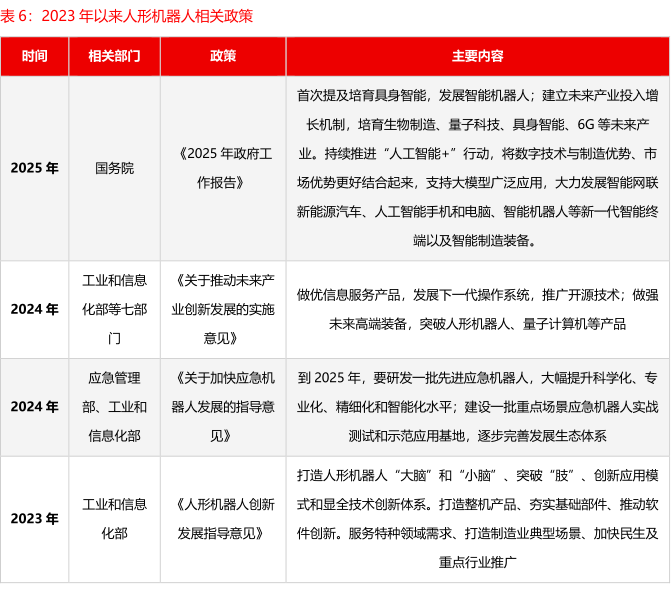Image resolution: width=671 pixels, height=606 pixels.
Task: Click the 《人形机器人创新发展指导意见》 policy cell
Action: (x=223, y=518)
